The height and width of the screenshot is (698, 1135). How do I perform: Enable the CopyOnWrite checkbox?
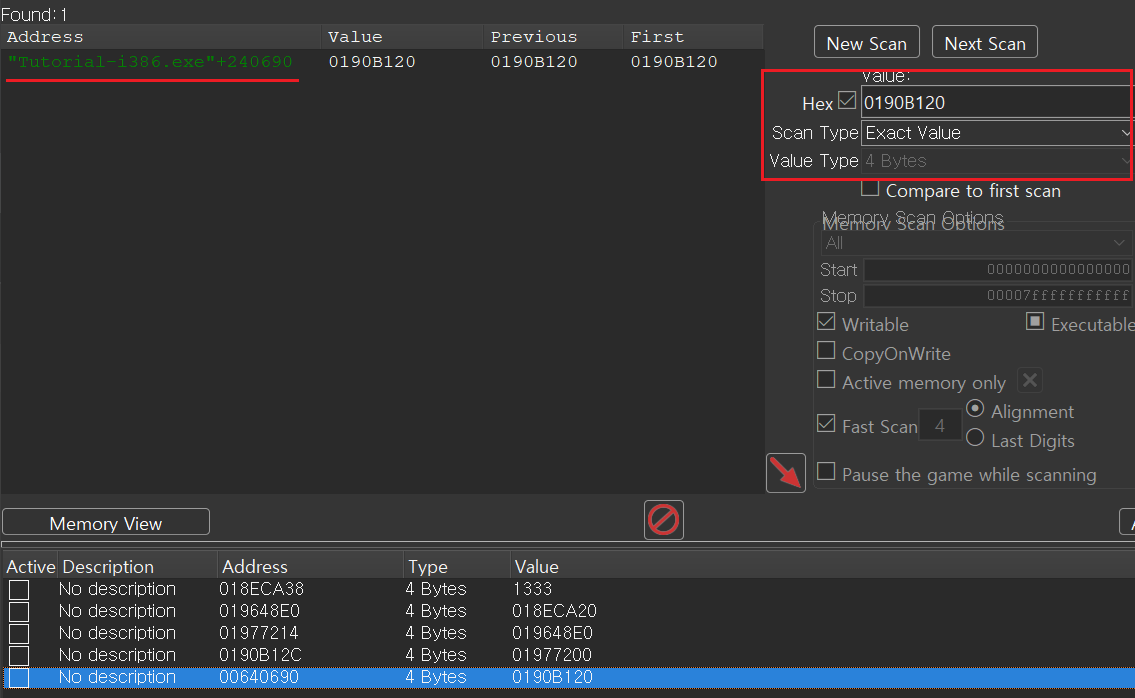tap(826, 351)
